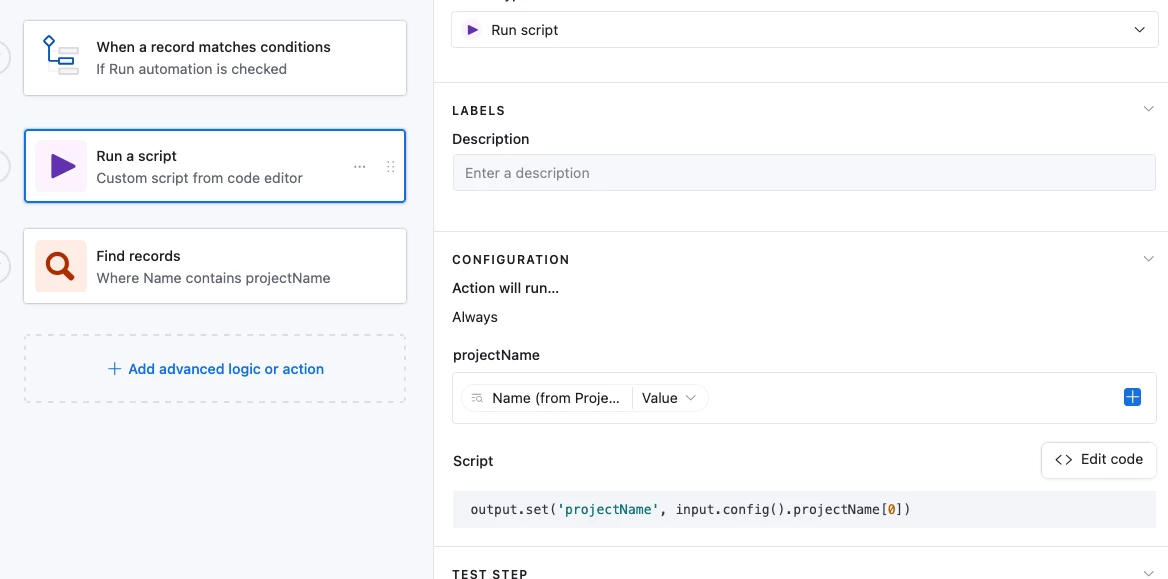Click the drag handle on Run a script

tap(391, 167)
